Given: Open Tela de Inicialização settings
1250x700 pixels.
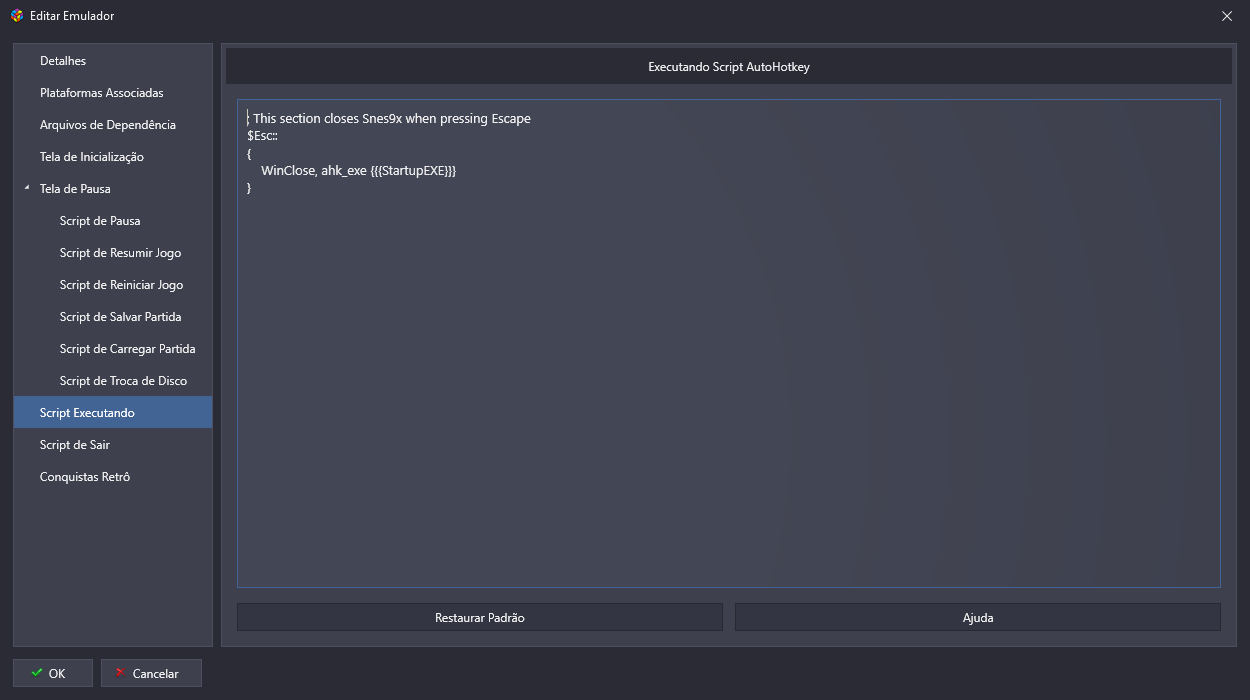Looking at the screenshot, I should coord(91,157).
